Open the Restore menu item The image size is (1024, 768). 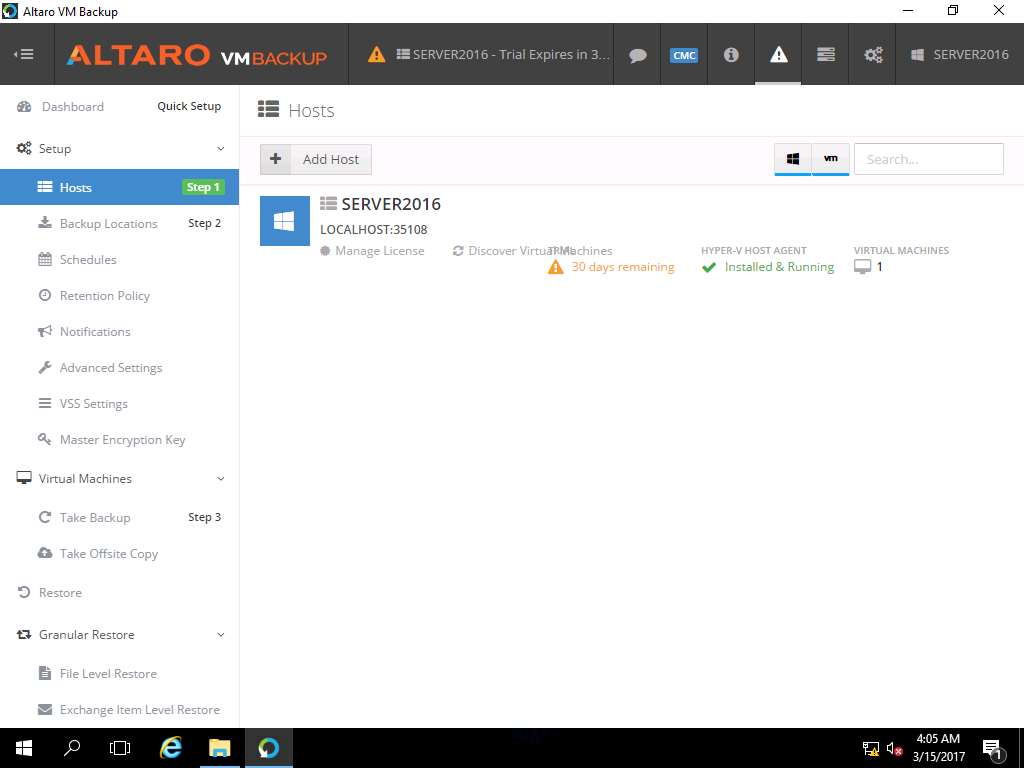pos(60,593)
